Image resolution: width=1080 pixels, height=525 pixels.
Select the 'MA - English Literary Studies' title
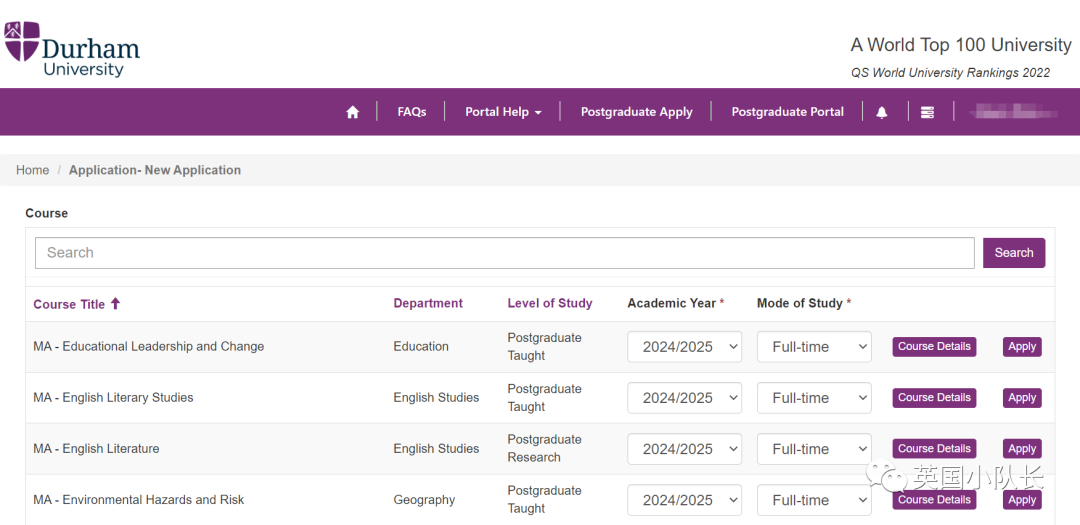[x=114, y=398]
